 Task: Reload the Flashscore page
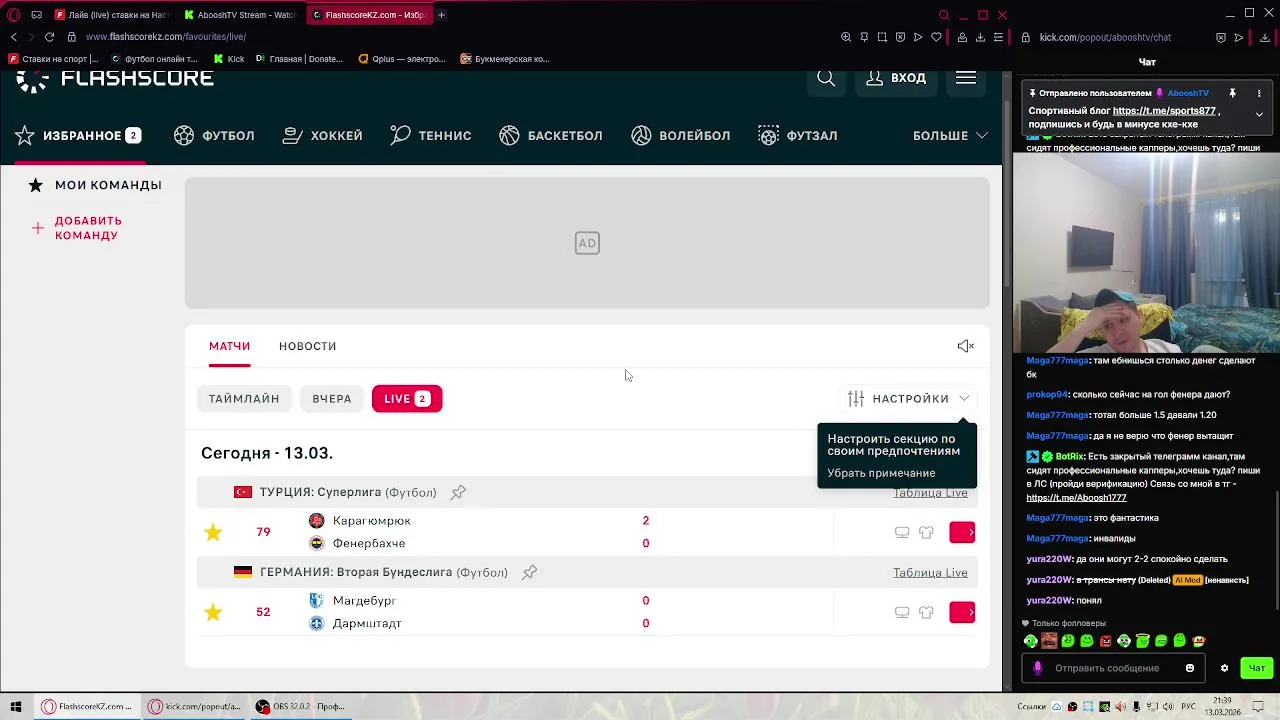(x=49, y=37)
